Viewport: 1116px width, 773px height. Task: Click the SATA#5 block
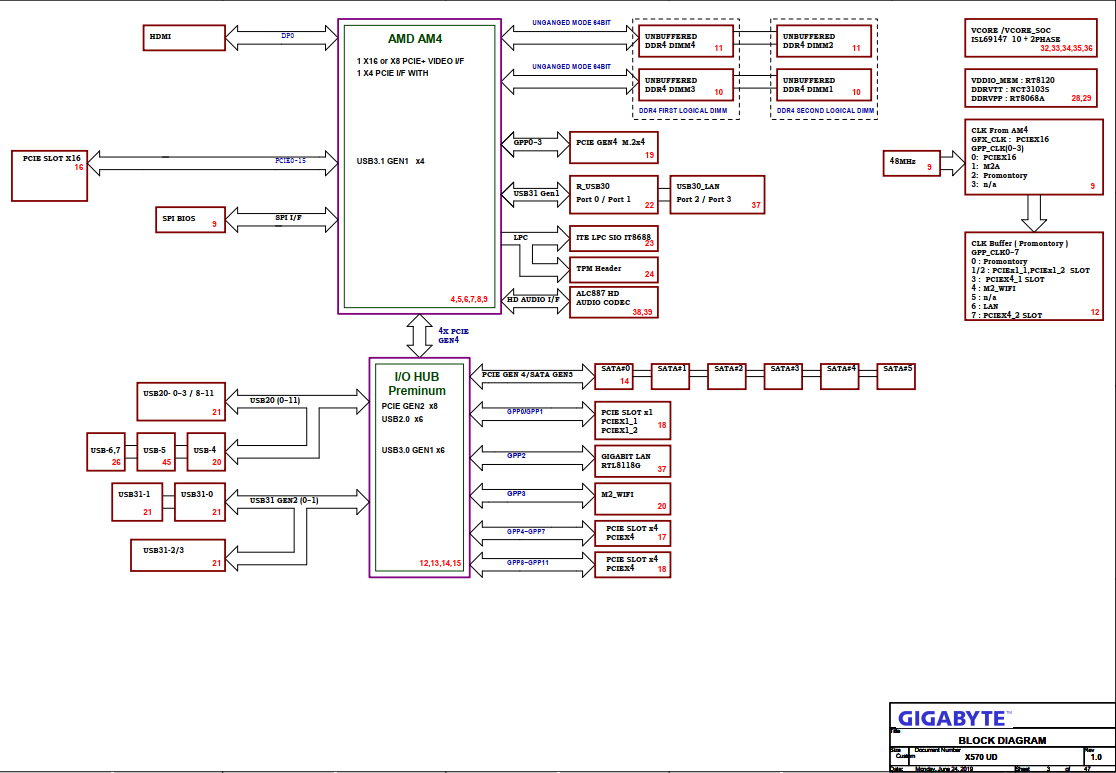pyautogui.click(x=895, y=376)
